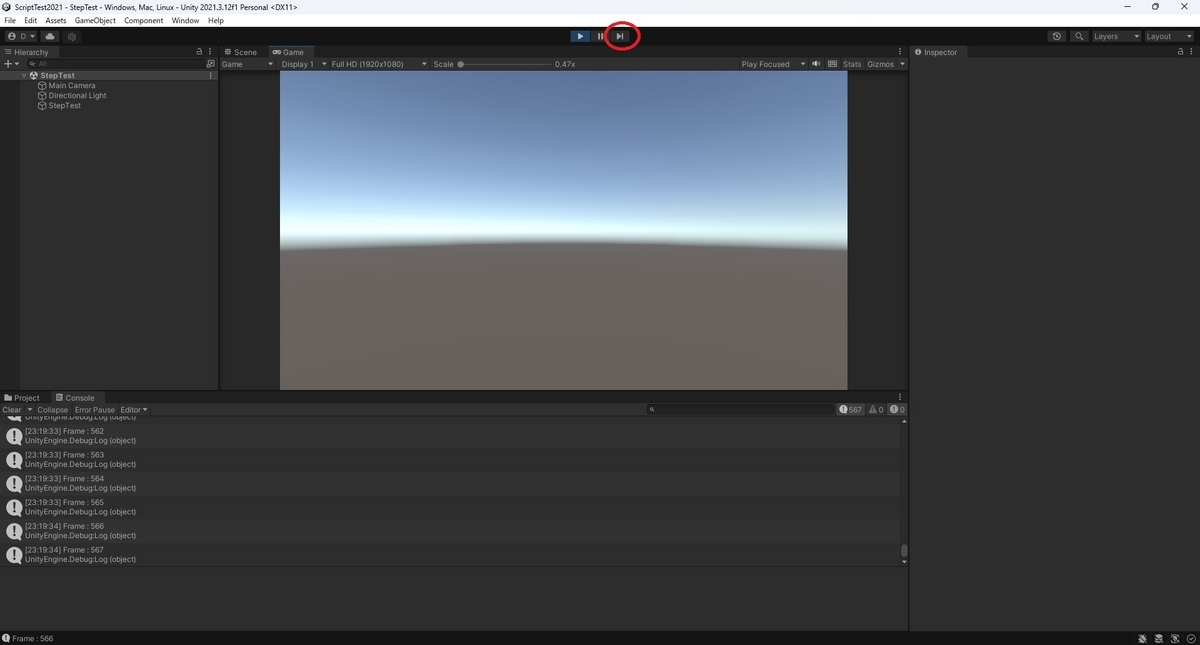Open the Console Editor dropdown
Image resolution: width=1200 pixels, height=645 pixels.
pyautogui.click(x=134, y=410)
